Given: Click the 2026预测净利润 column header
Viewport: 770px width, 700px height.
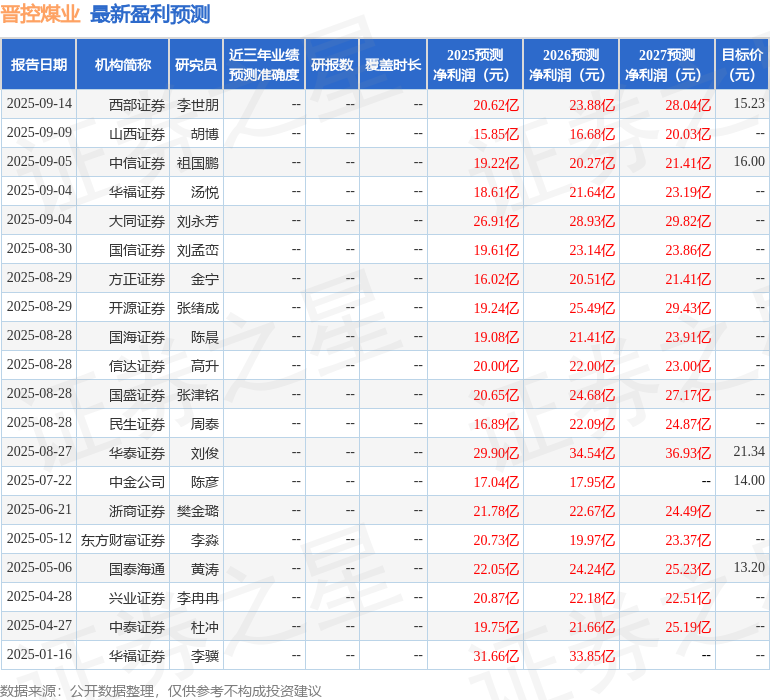Looking at the screenshot, I should click(571, 65).
